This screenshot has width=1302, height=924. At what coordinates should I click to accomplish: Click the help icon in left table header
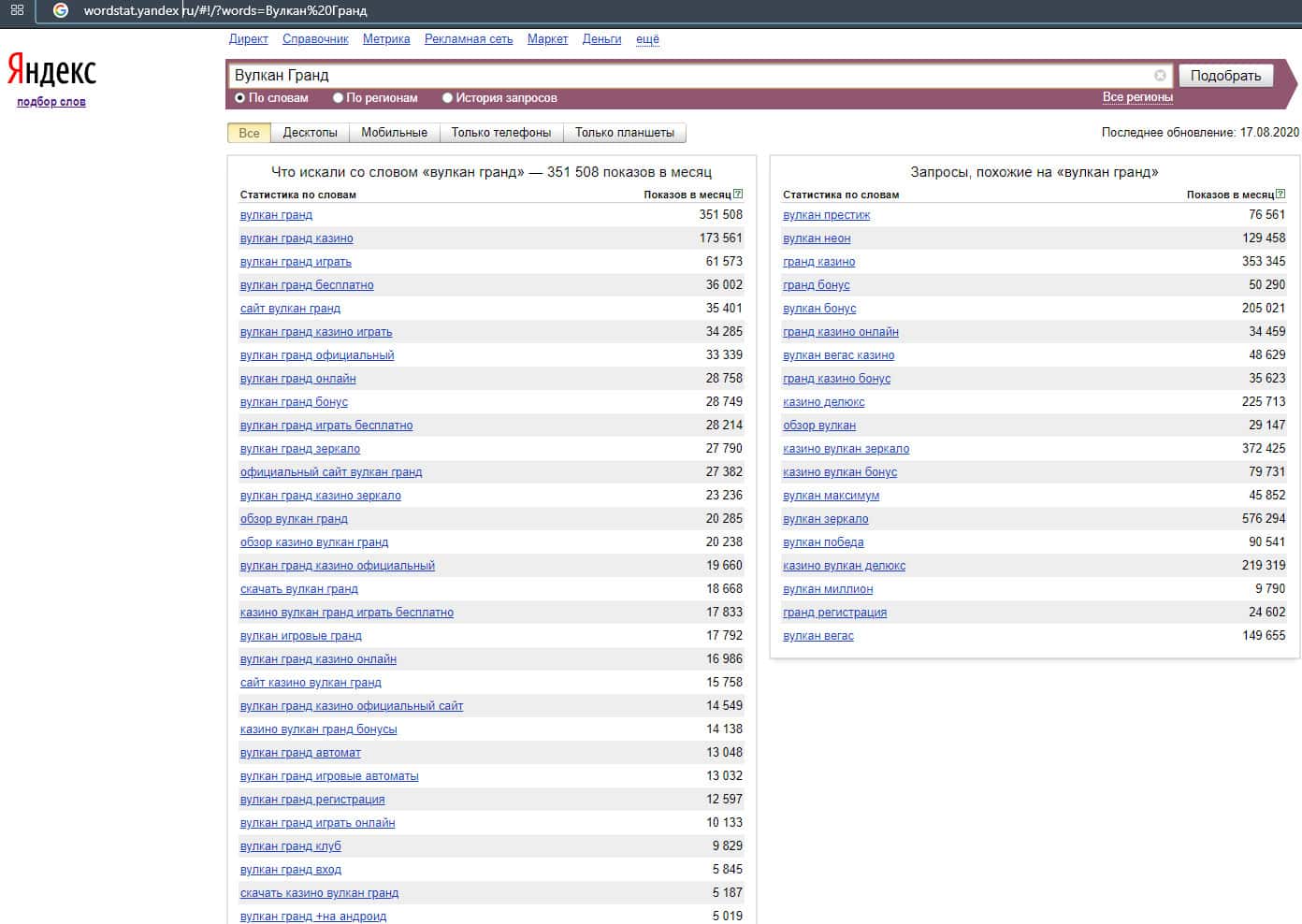coord(738,195)
